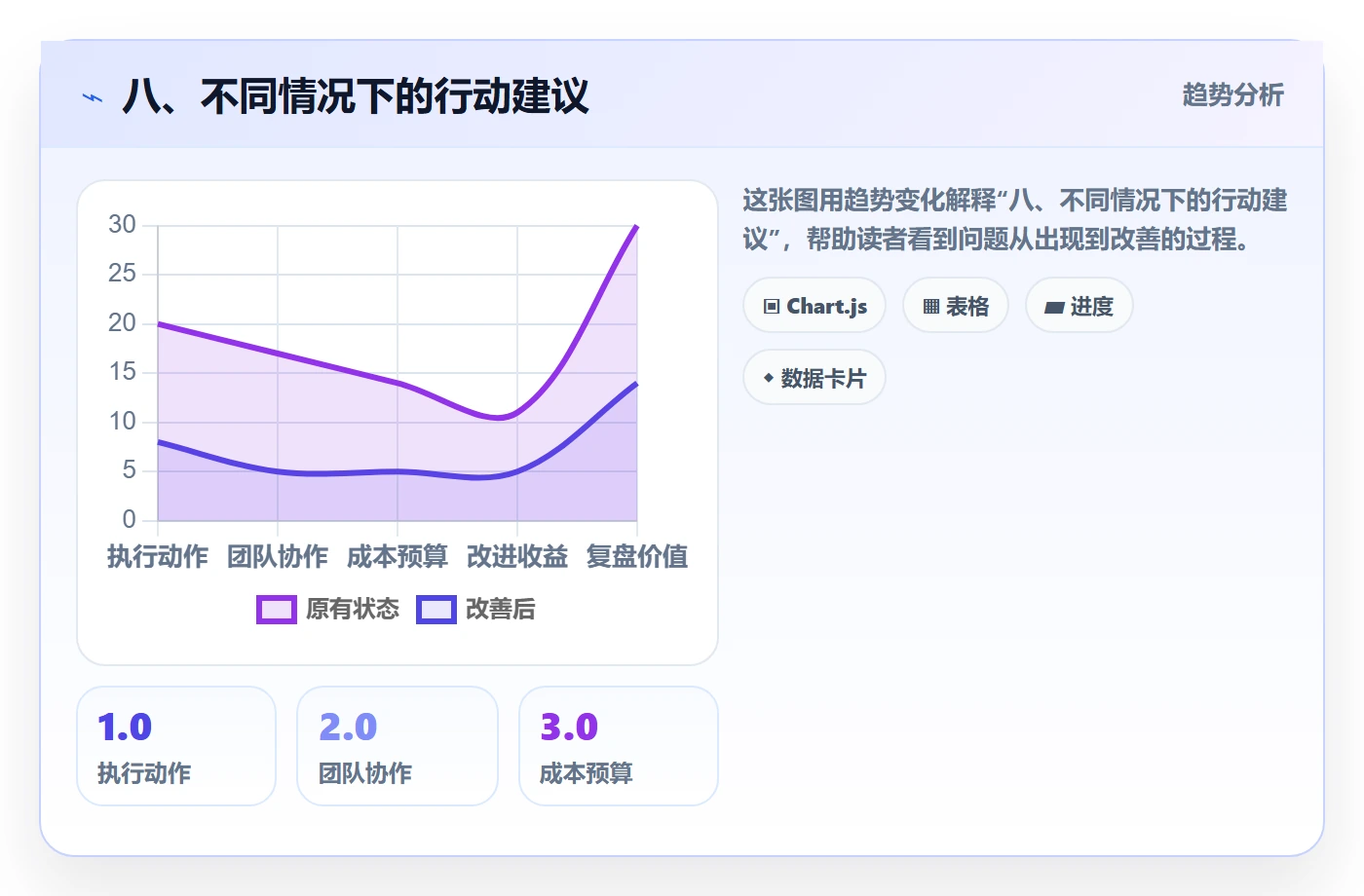
Task: Open the 1.0 执行动作 data card
Action: 176,746
